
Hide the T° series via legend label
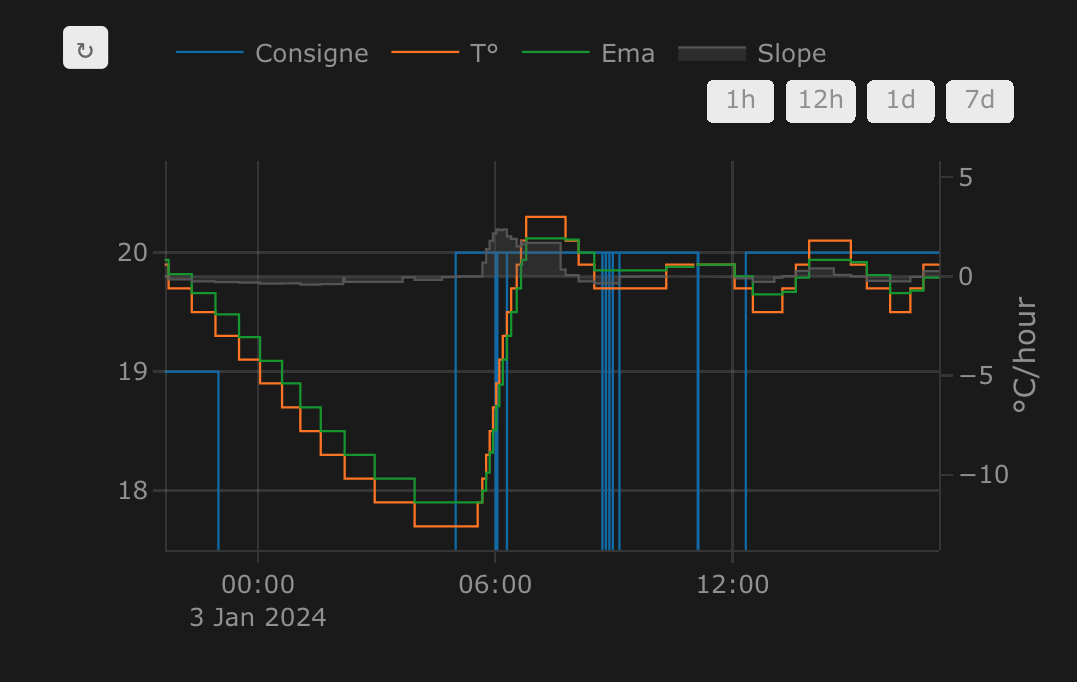point(484,54)
